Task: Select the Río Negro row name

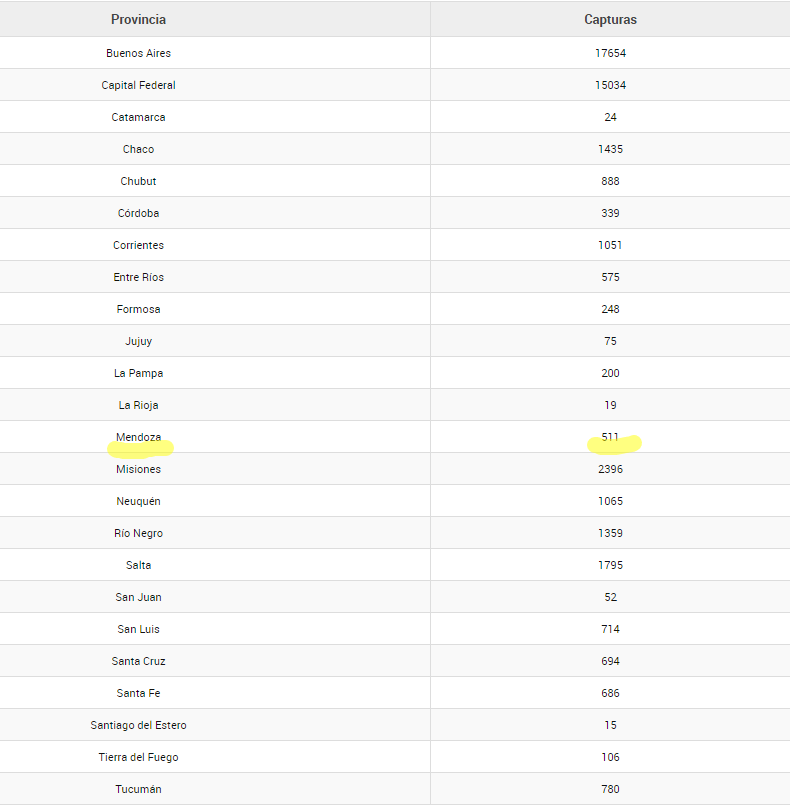Action: click(139, 533)
